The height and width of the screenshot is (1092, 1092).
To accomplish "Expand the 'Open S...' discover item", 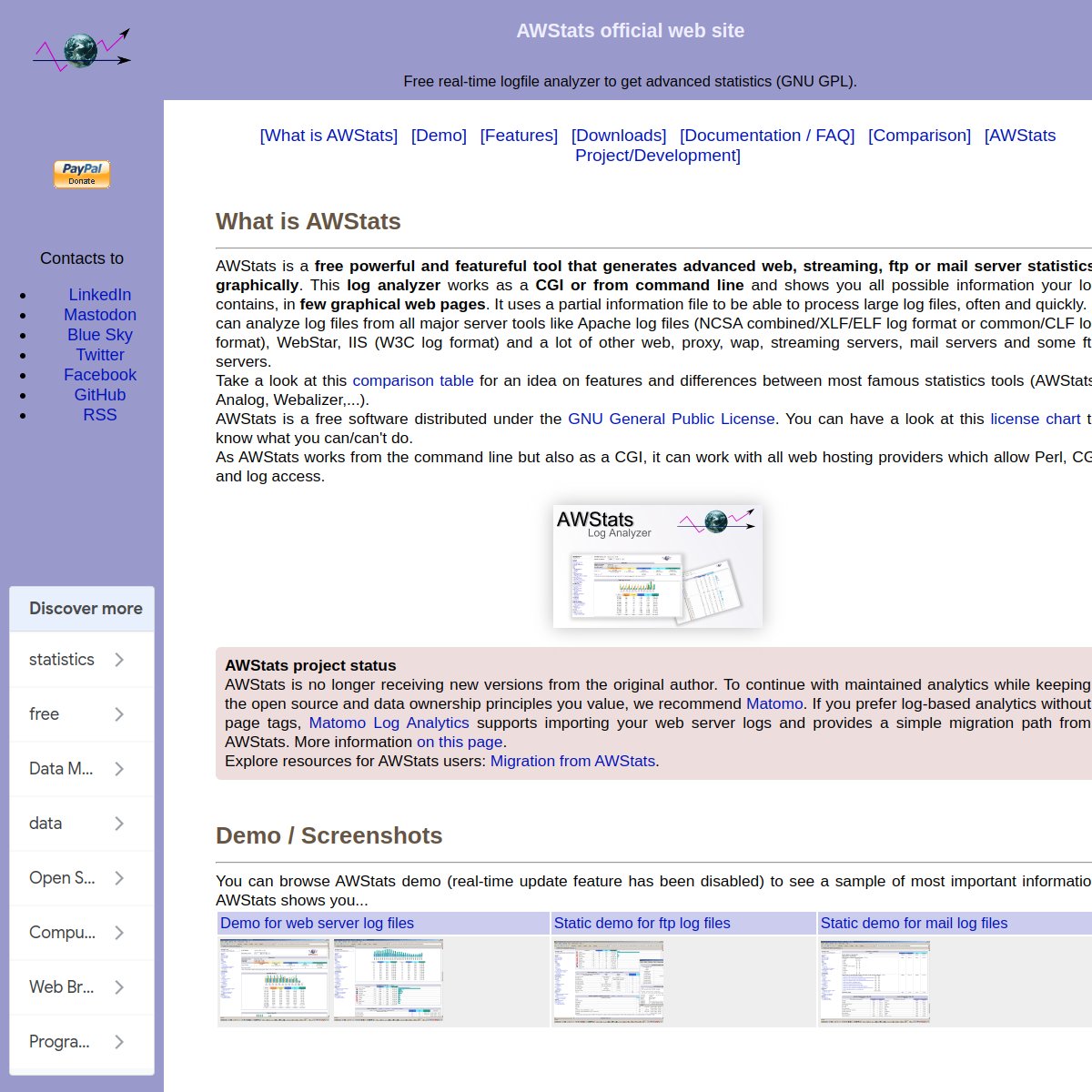I will coord(82,878).
